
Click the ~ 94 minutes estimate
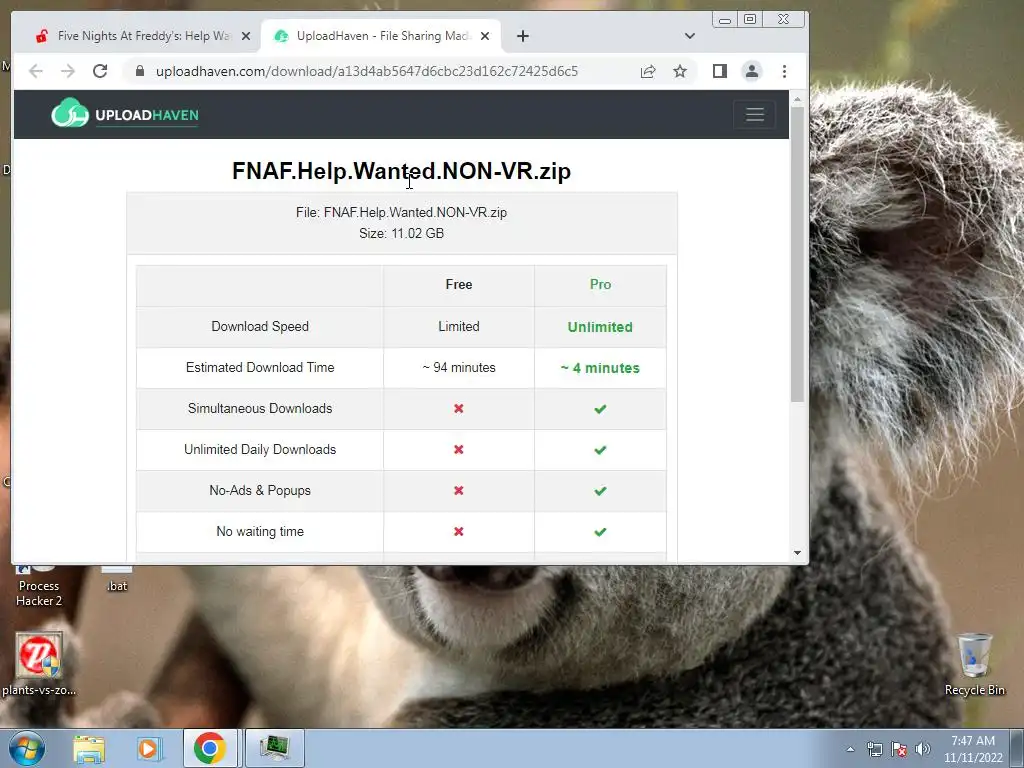458,368
